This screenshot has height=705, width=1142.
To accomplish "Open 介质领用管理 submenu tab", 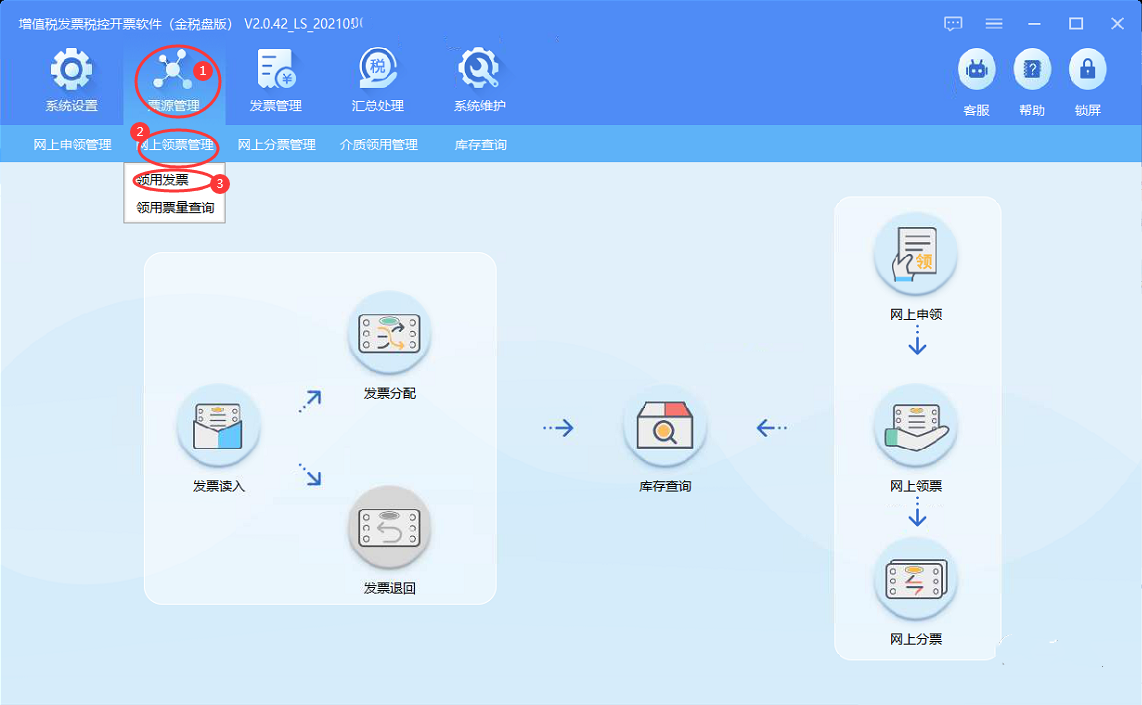I will (379, 145).
